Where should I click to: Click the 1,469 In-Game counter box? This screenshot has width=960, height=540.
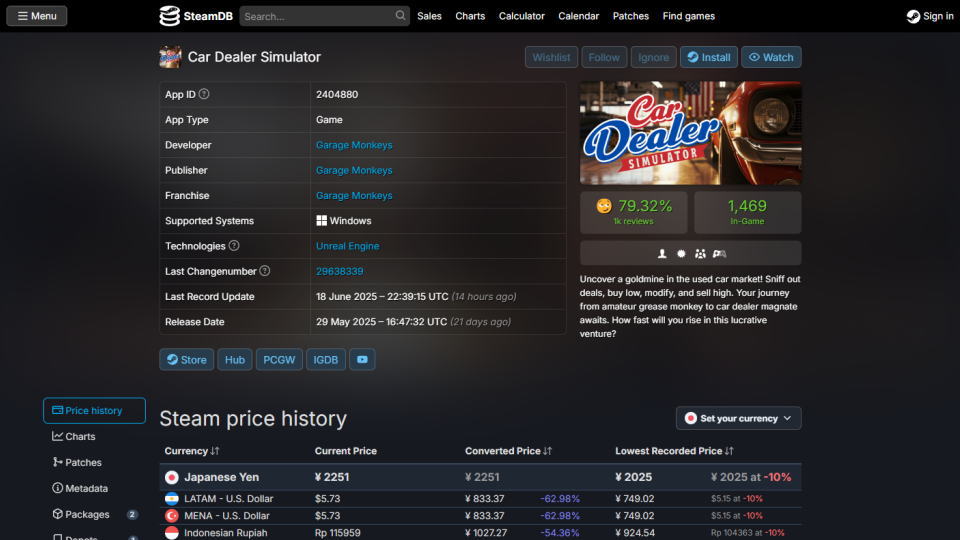748,212
